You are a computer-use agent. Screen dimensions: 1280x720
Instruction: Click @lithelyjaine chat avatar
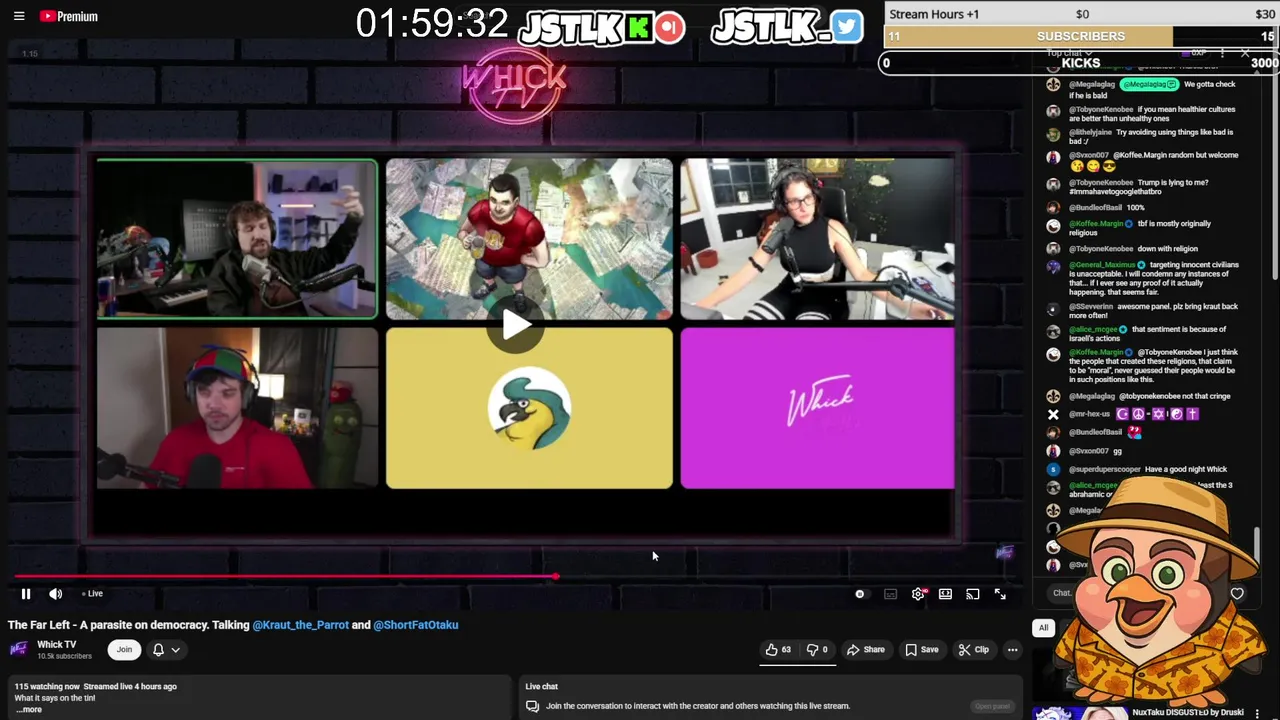click(x=1053, y=135)
